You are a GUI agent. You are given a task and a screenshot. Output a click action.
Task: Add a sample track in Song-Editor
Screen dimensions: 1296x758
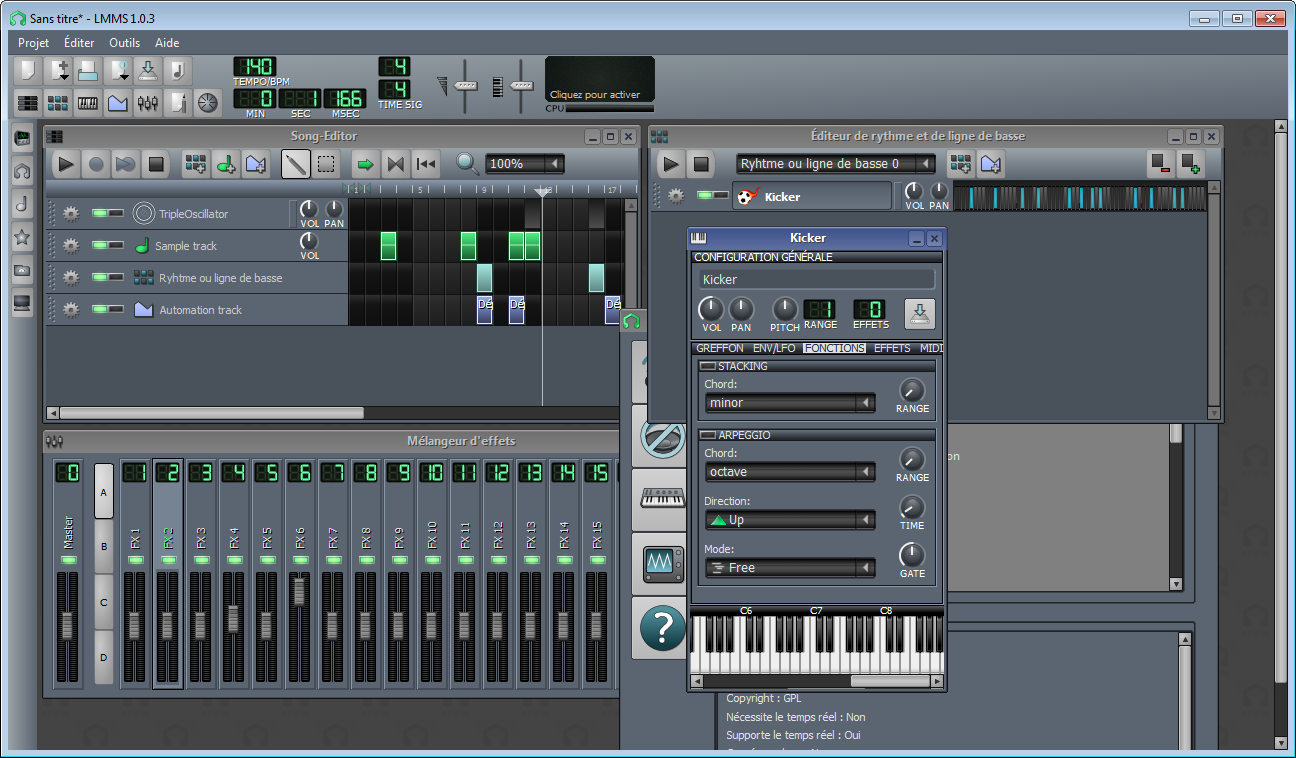pos(225,164)
